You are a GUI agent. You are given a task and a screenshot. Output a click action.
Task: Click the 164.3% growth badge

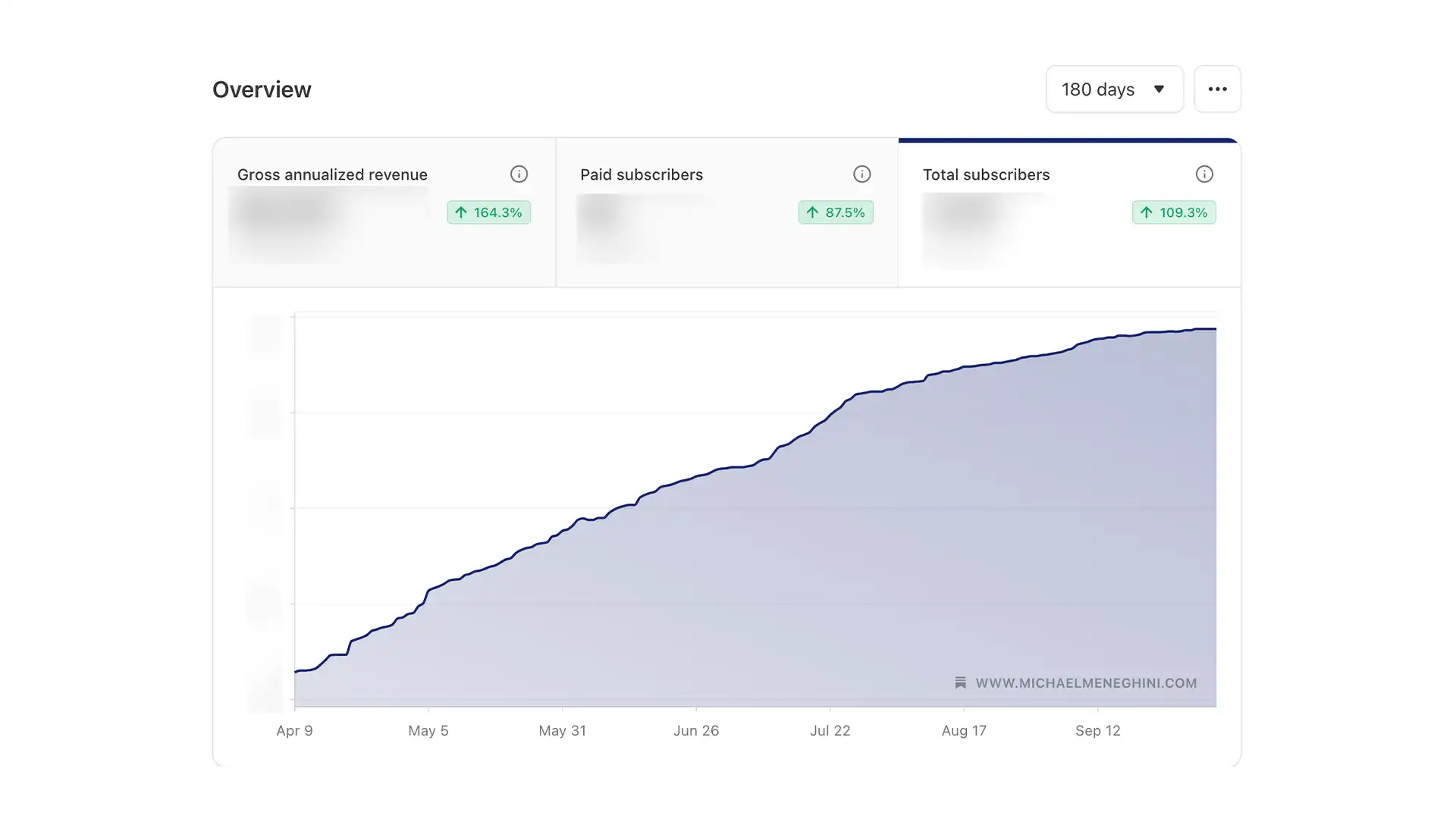[488, 212]
